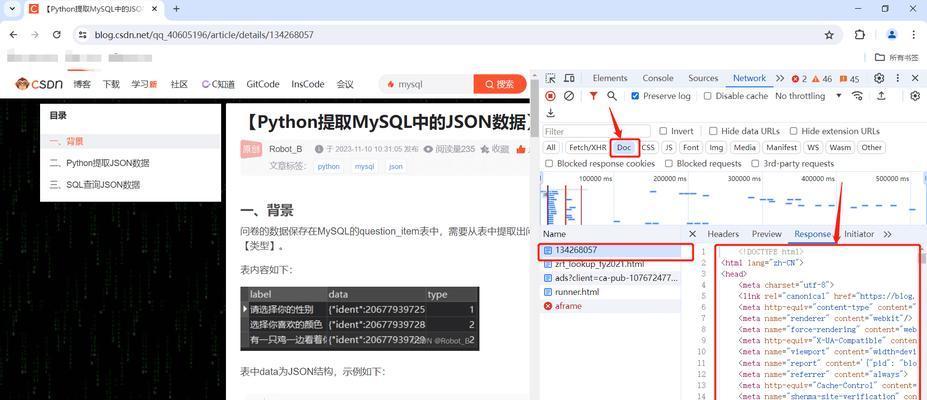
Task: Show All request types
Action: [x=551, y=148]
